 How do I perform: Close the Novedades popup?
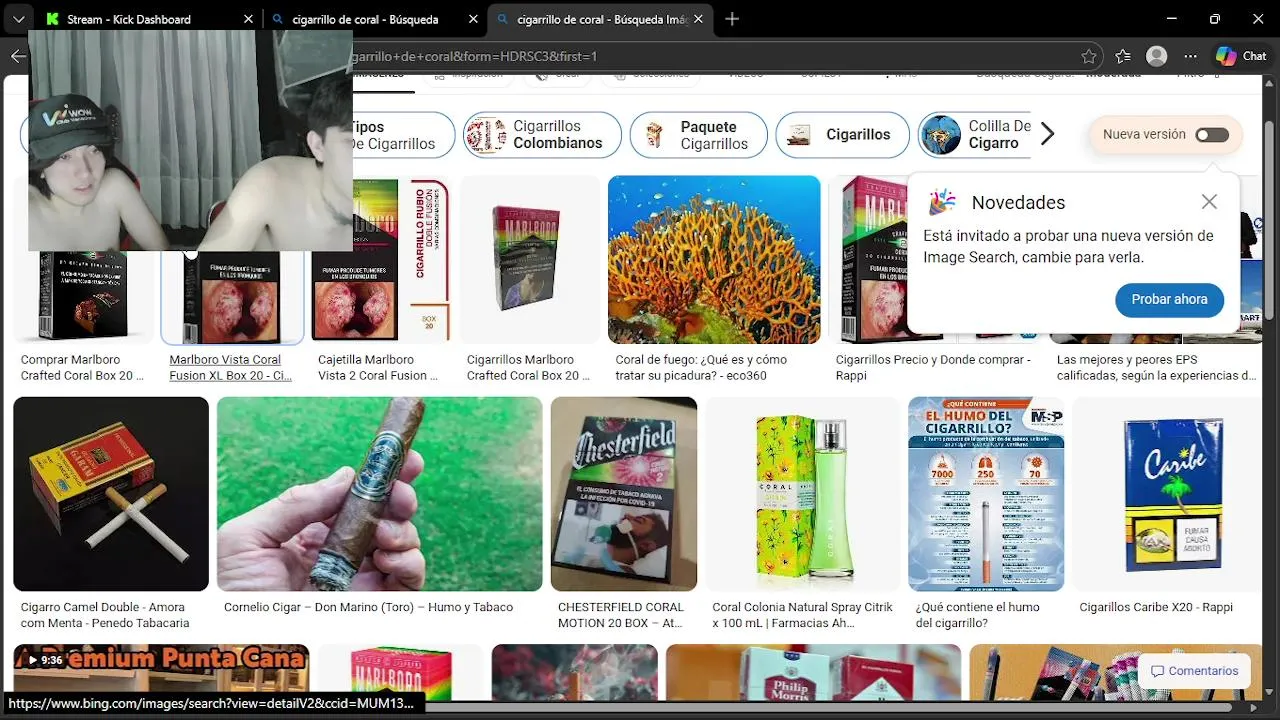1209,202
